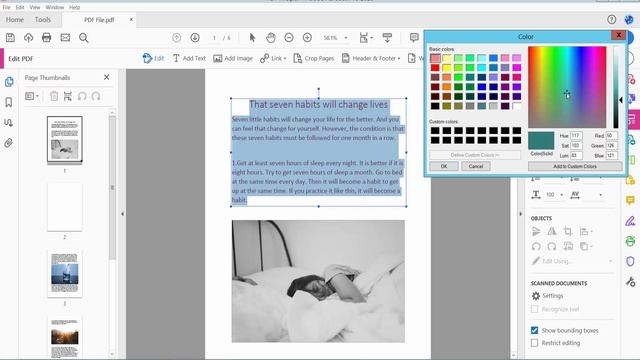Viewport: 640px width, 360px height.
Task: Go to next page arrow
Action: [x=195, y=38]
